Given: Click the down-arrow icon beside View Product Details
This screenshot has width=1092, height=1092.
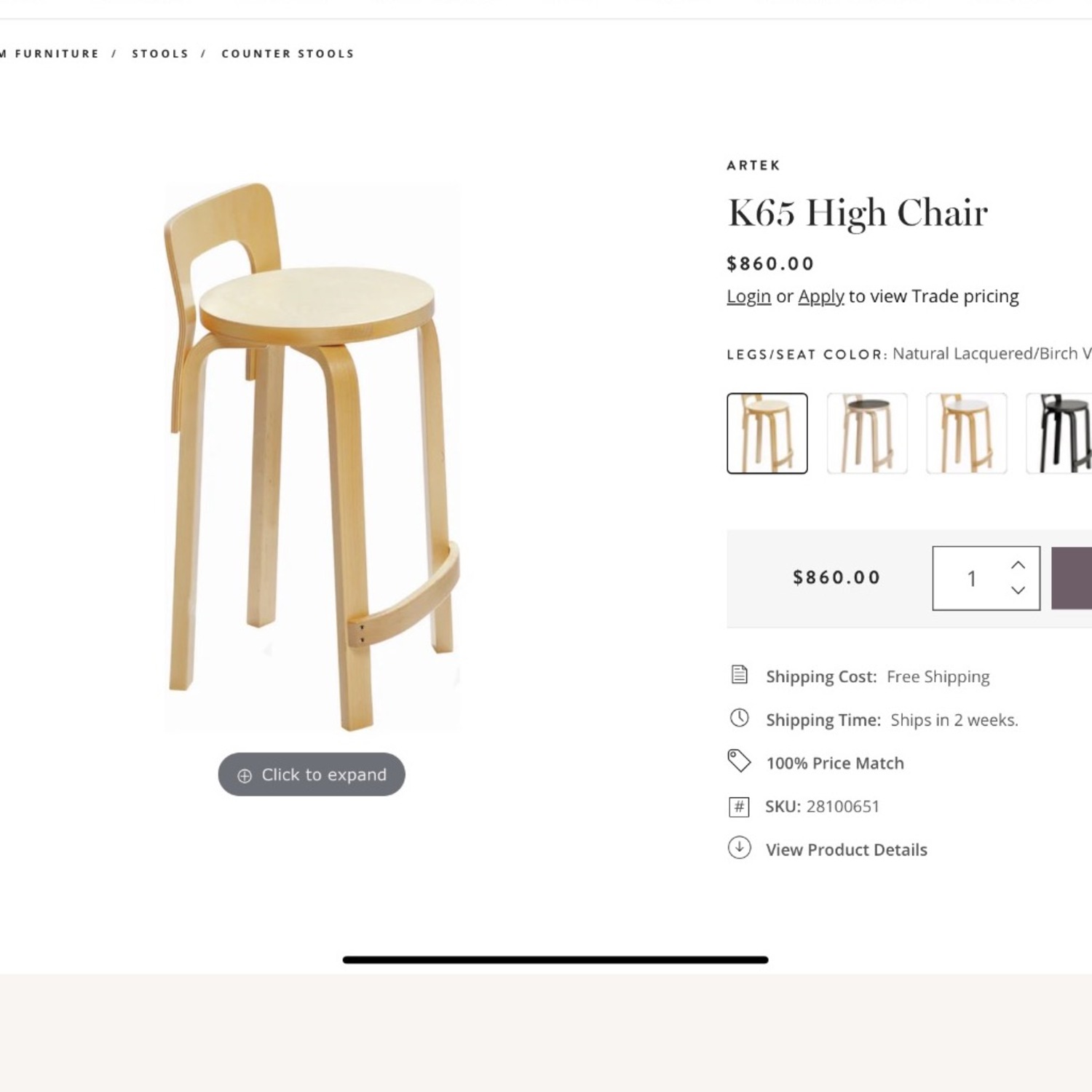Looking at the screenshot, I should click(740, 849).
